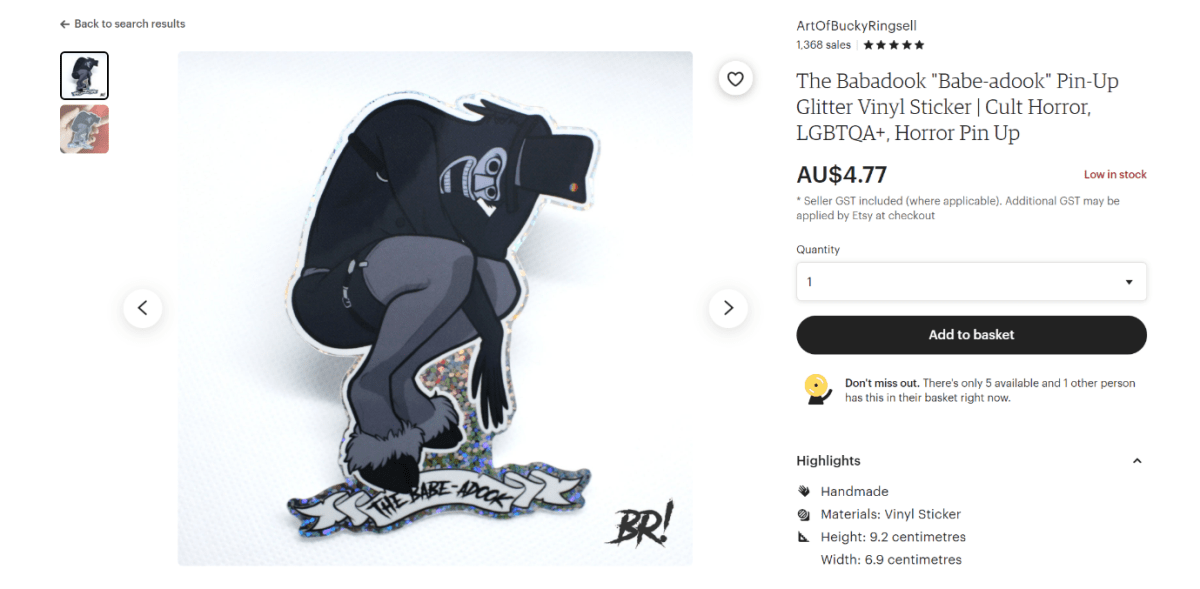Click the five-star shop rating
Screen dimensions: 1200x589
[x=894, y=45]
